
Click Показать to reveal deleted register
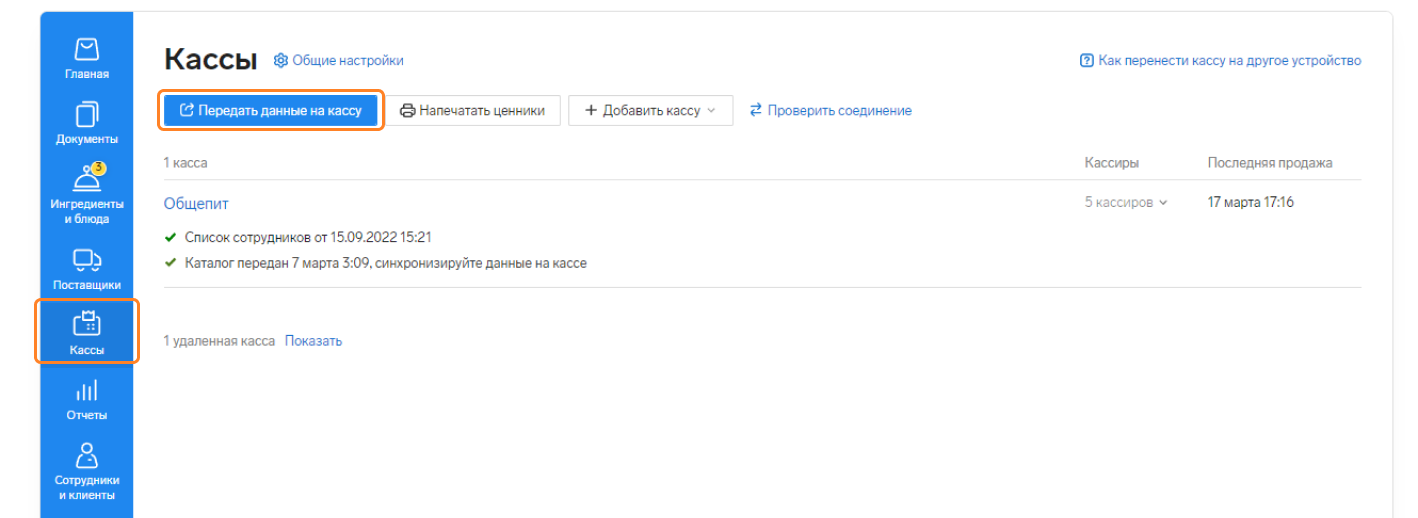click(x=313, y=341)
